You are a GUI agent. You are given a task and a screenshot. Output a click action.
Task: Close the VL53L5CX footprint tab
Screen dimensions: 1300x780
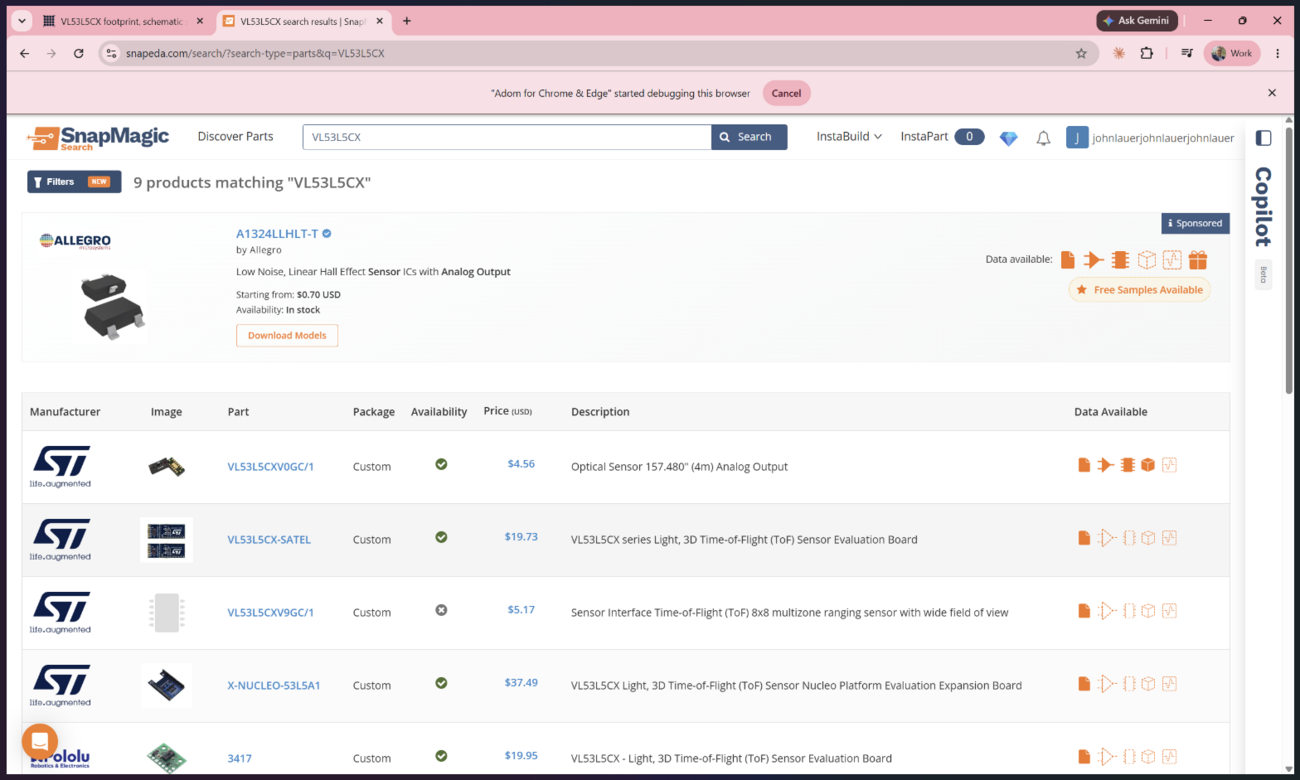pos(199,21)
